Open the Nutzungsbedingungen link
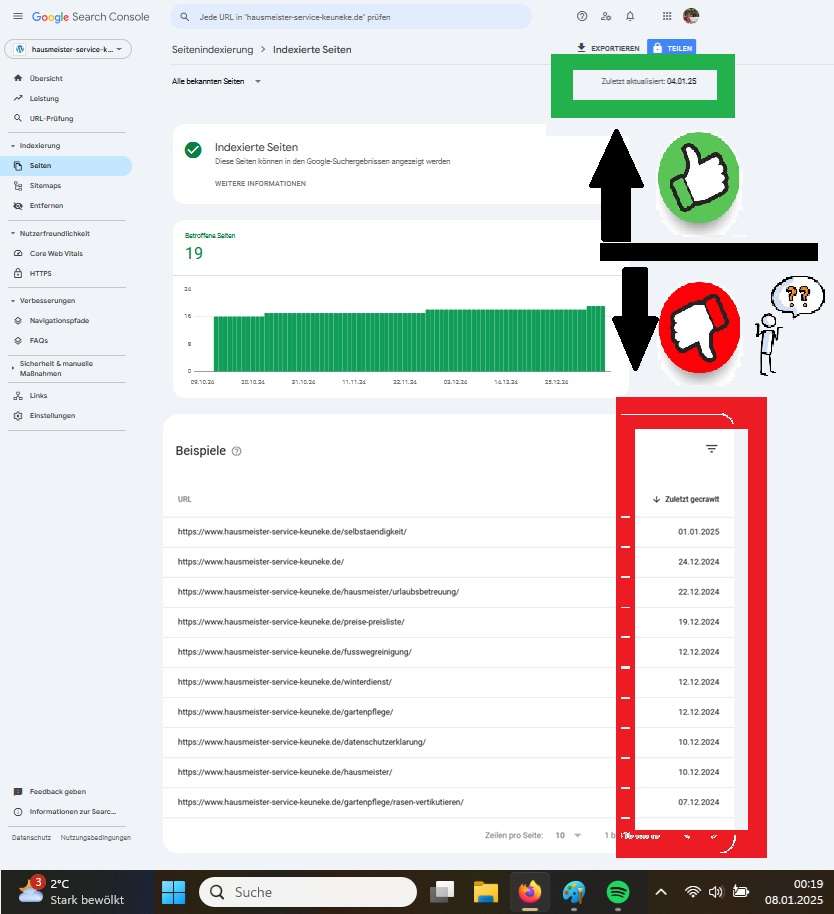The image size is (834, 914). 96,838
